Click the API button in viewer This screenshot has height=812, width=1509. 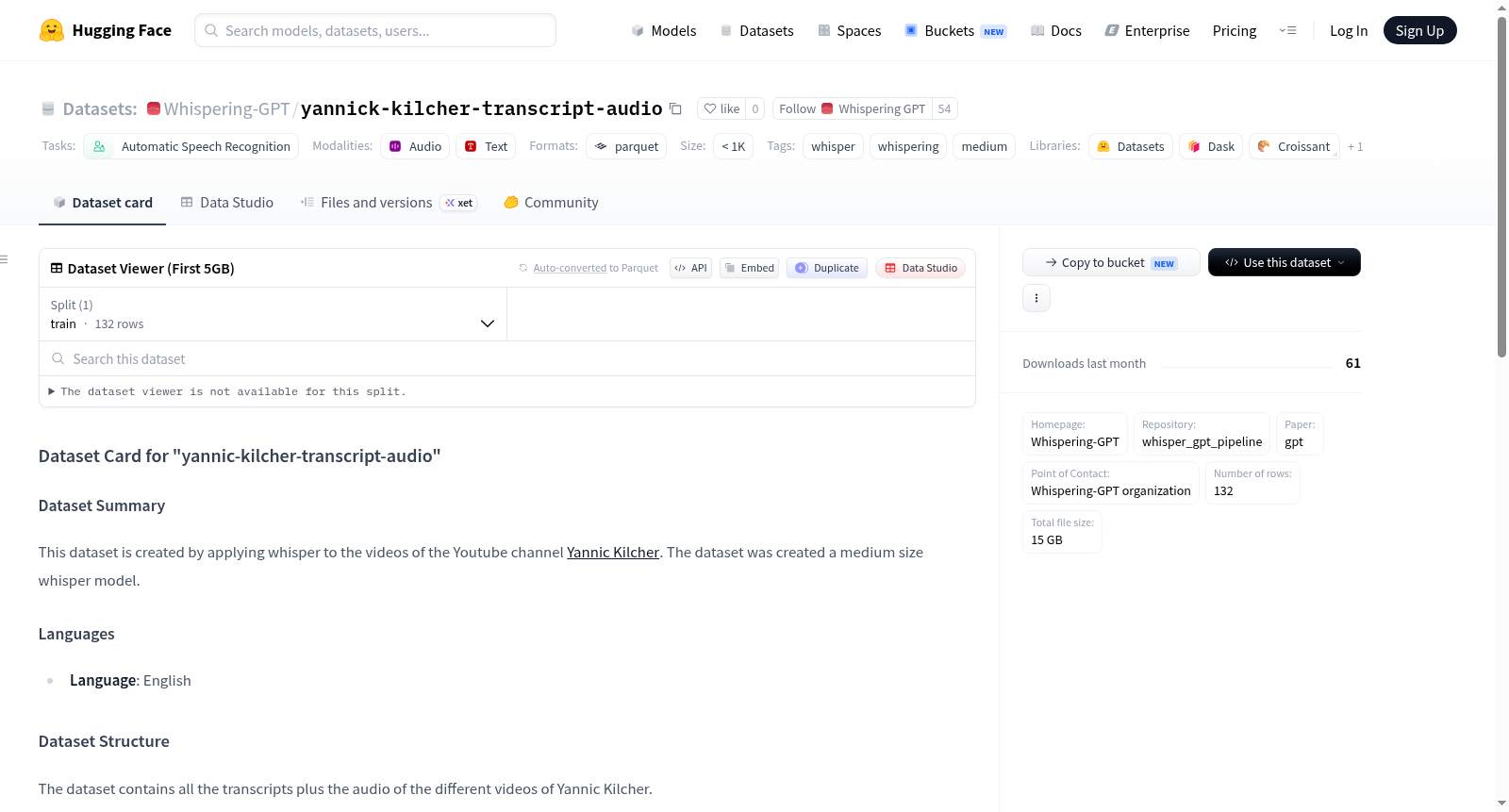pos(690,268)
